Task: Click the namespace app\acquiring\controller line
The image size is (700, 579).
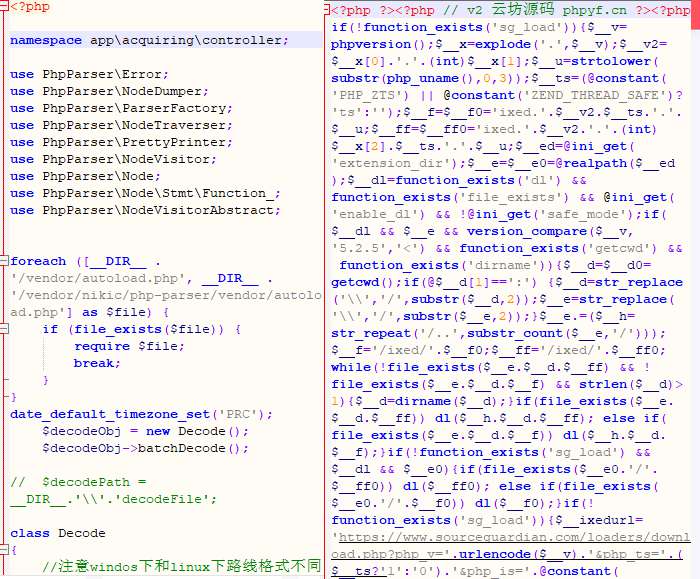Action: tap(149, 40)
